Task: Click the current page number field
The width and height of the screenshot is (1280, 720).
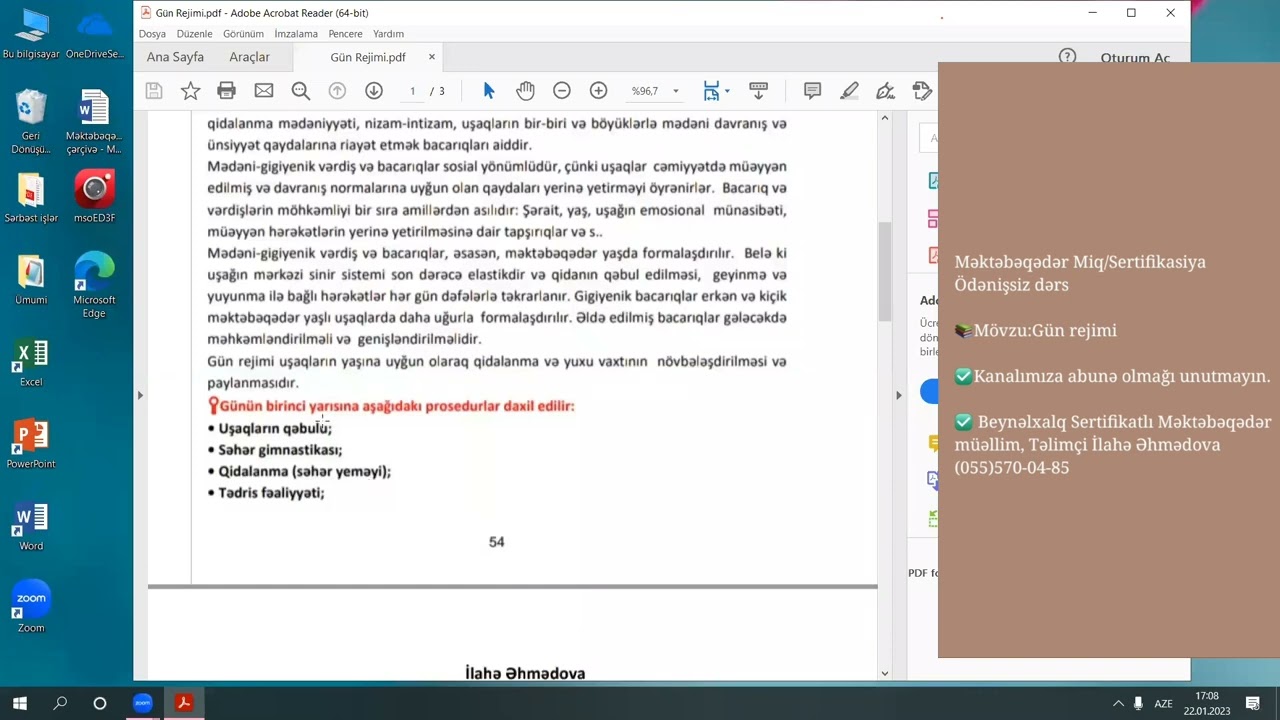Action: (412, 91)
